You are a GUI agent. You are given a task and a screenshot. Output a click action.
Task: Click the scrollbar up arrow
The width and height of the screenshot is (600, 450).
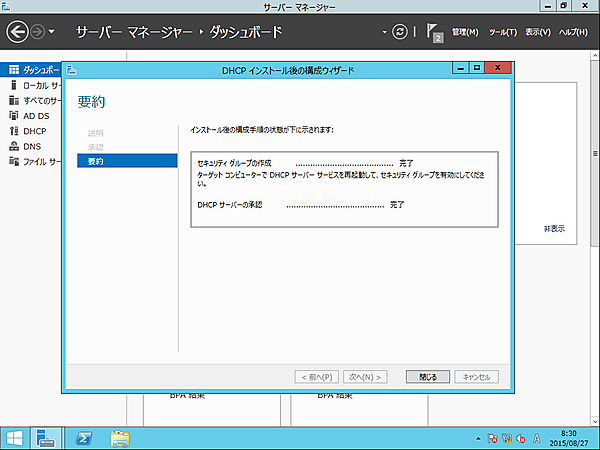595,56
